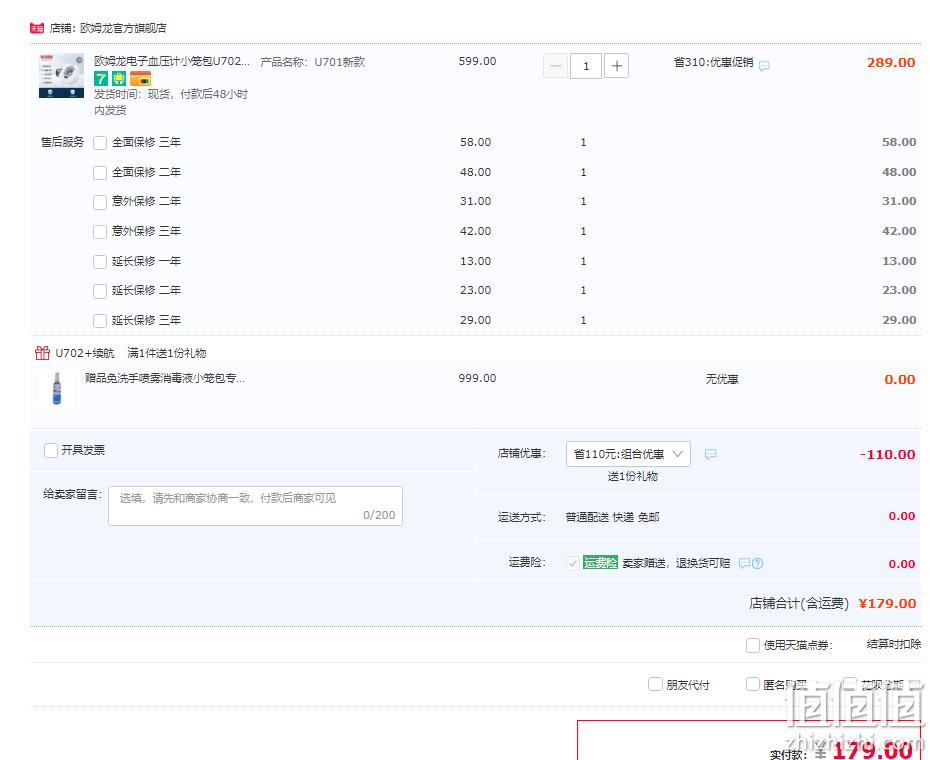Check 意外保修 三年 warranty option
The image size is (934, 760).
(x=100, y=232)
